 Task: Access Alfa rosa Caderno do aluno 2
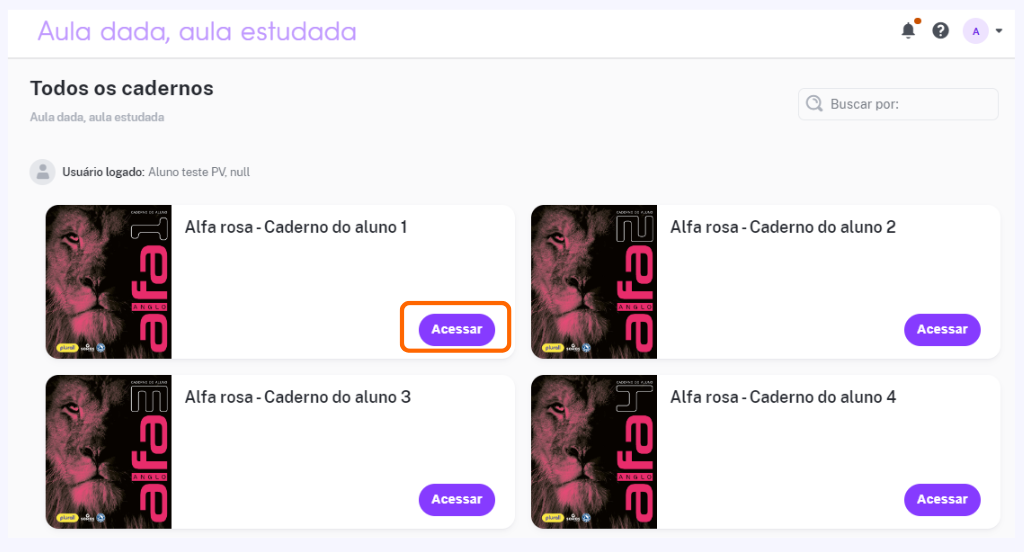pos(942,329)
